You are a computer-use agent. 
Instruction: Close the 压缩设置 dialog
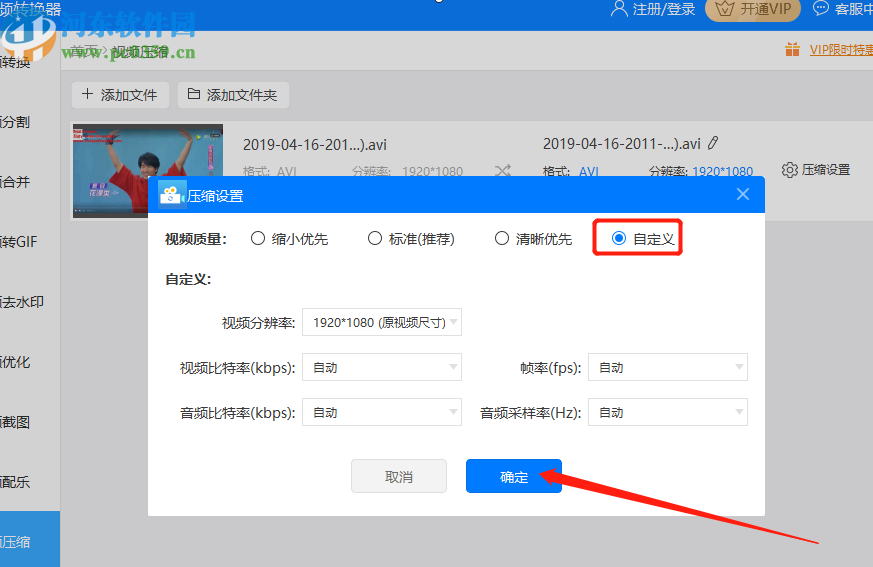743,194
